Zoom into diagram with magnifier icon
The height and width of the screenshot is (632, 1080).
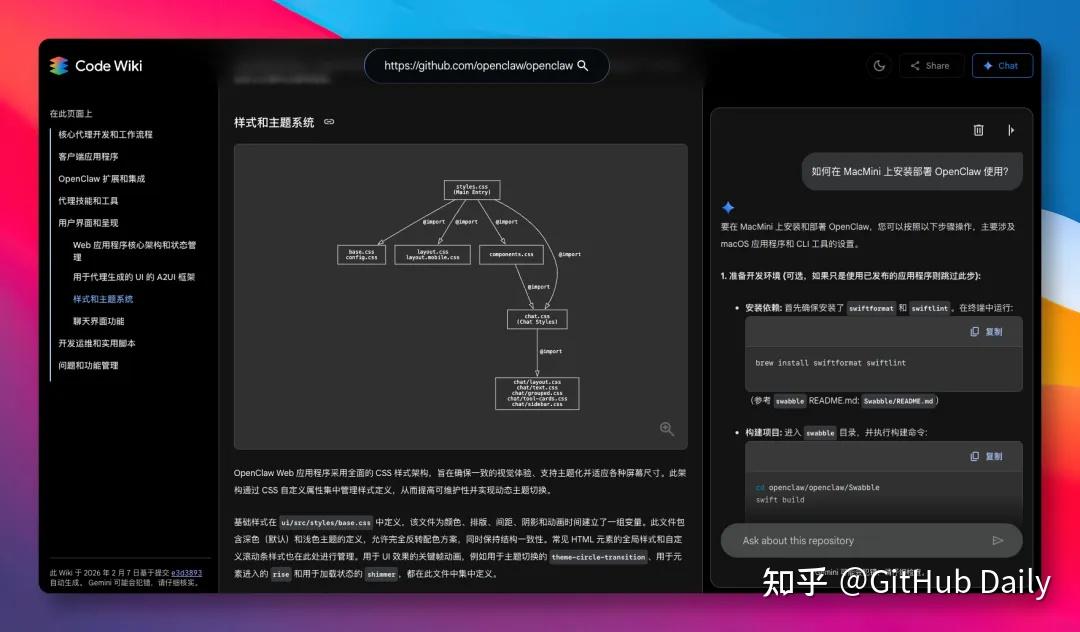point(667,429)
